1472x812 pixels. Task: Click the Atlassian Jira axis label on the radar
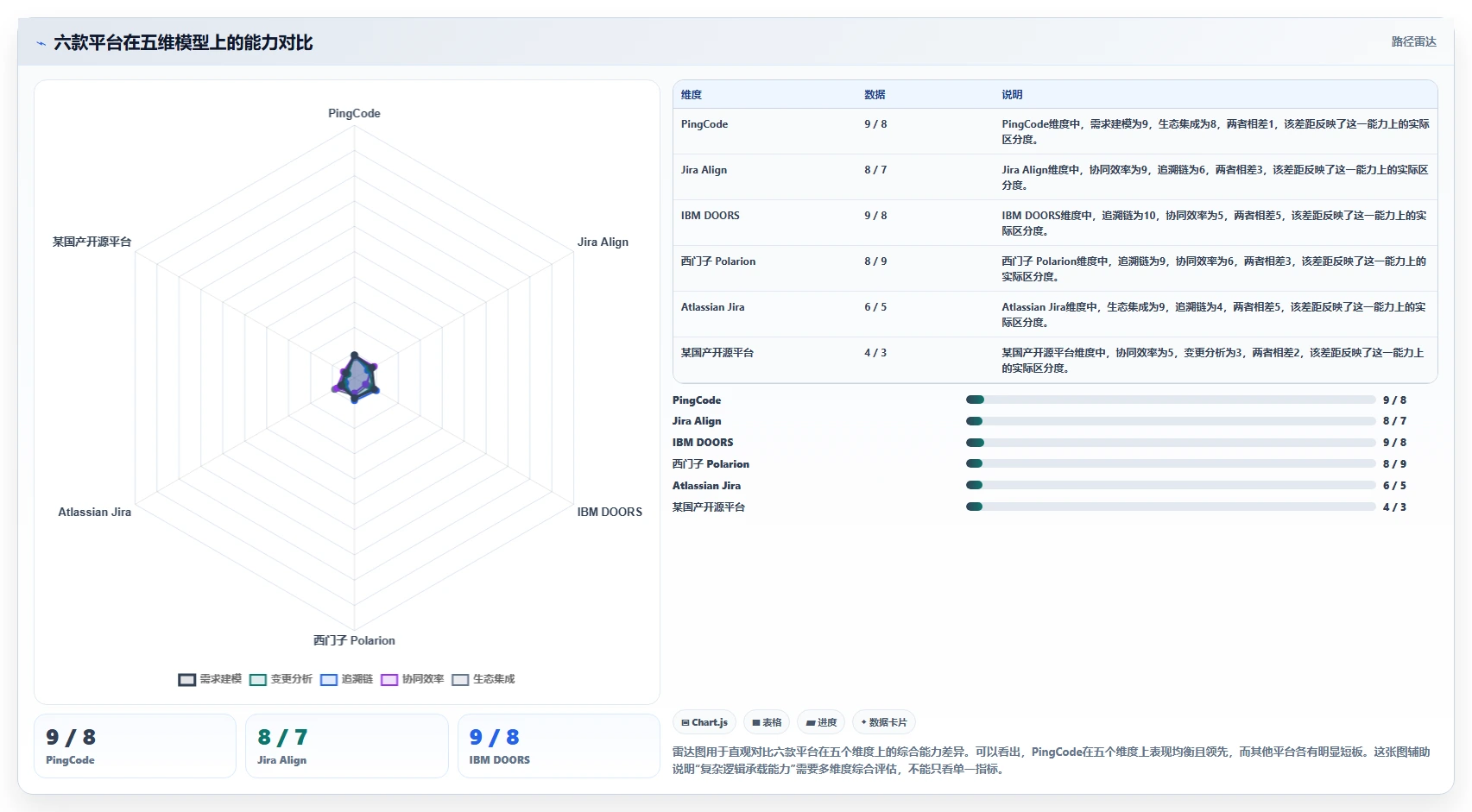(95, 512)
